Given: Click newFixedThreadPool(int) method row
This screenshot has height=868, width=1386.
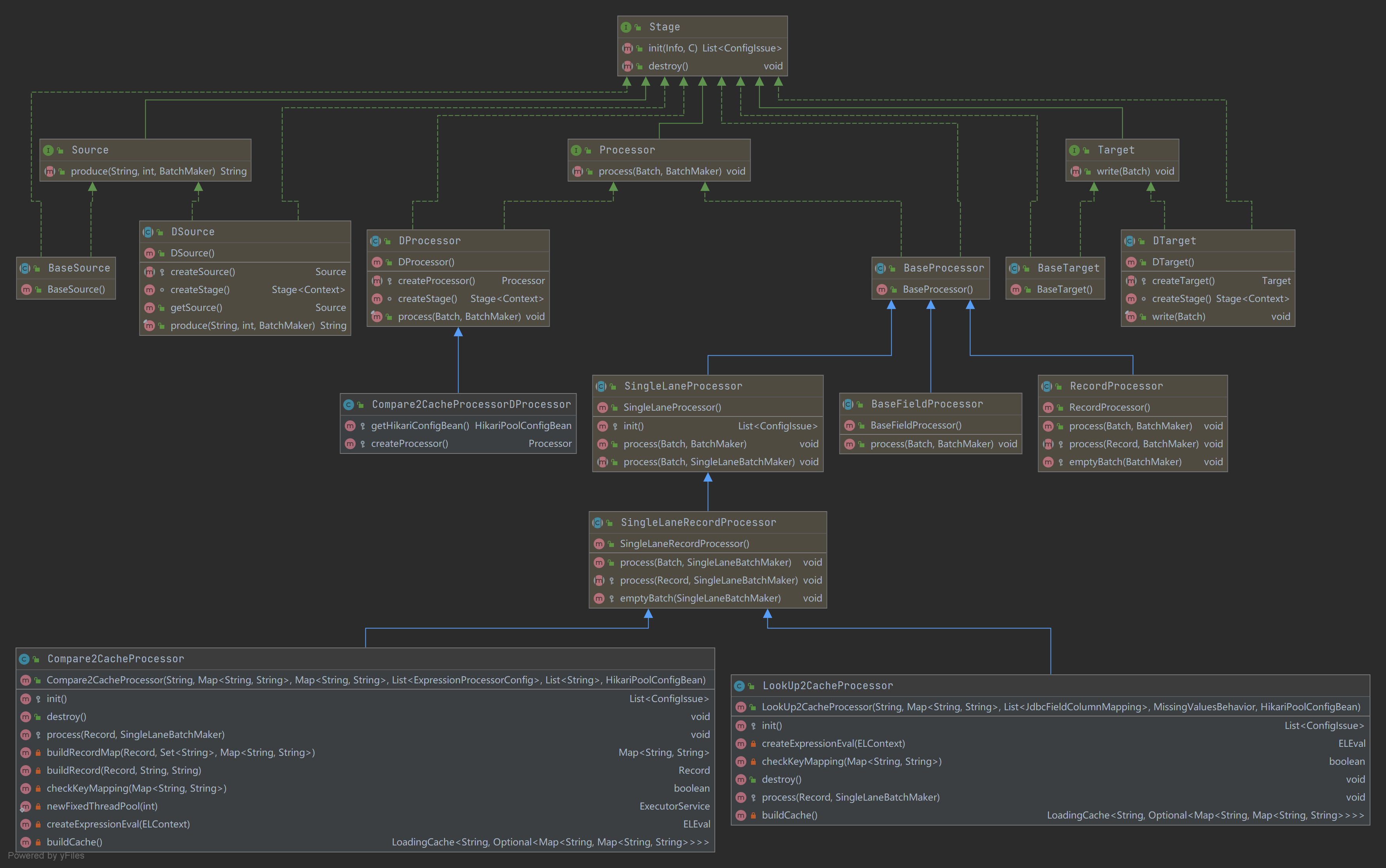Looking at the screenshot, I should tap(102, 806).
